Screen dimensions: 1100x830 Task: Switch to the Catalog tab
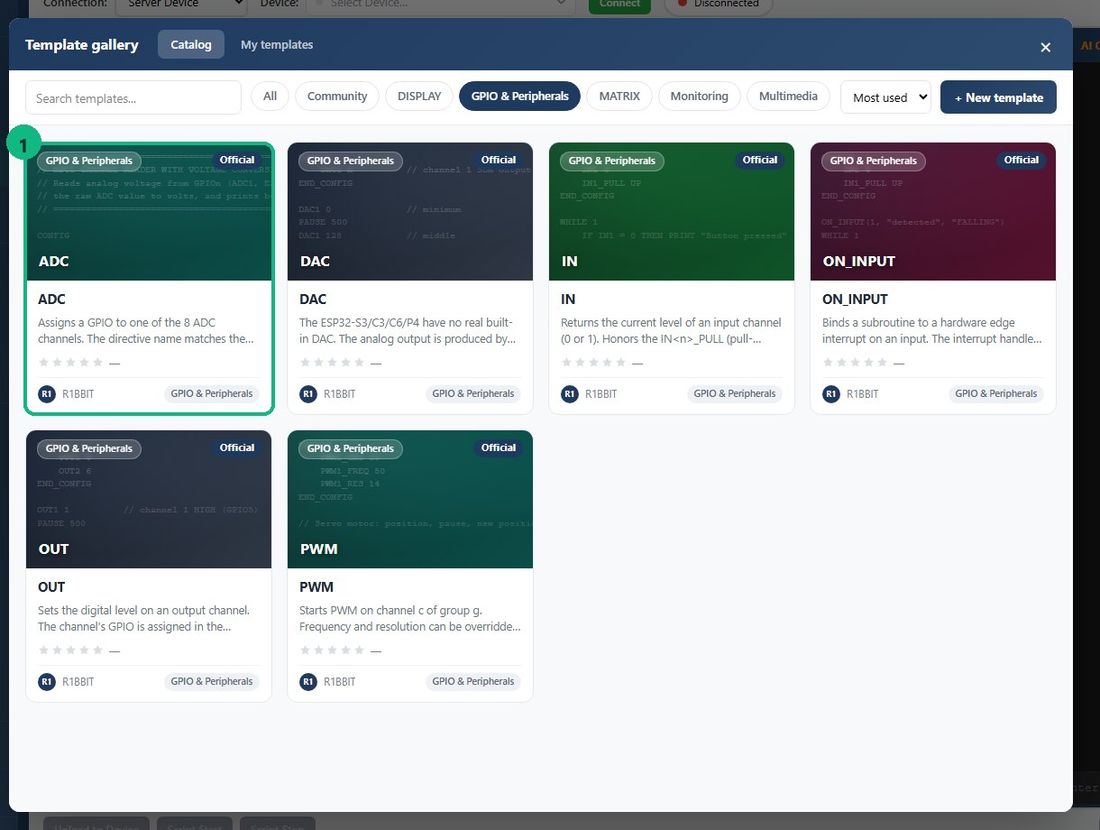tap(191, 44)
